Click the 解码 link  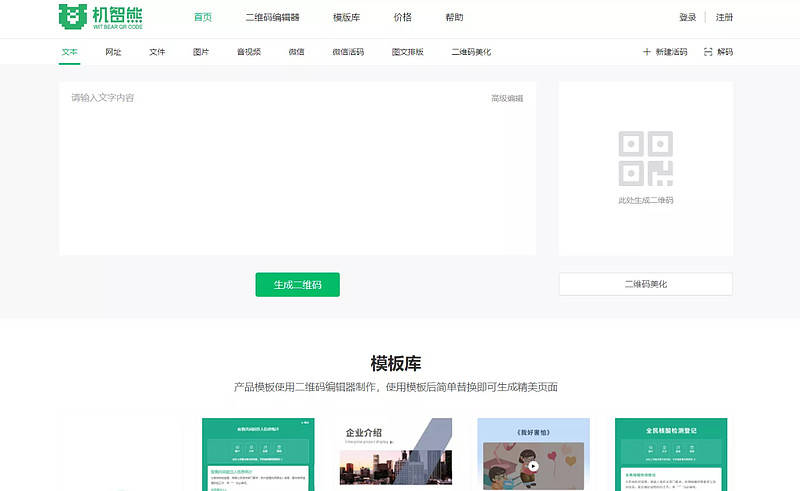tap(725, 52)
